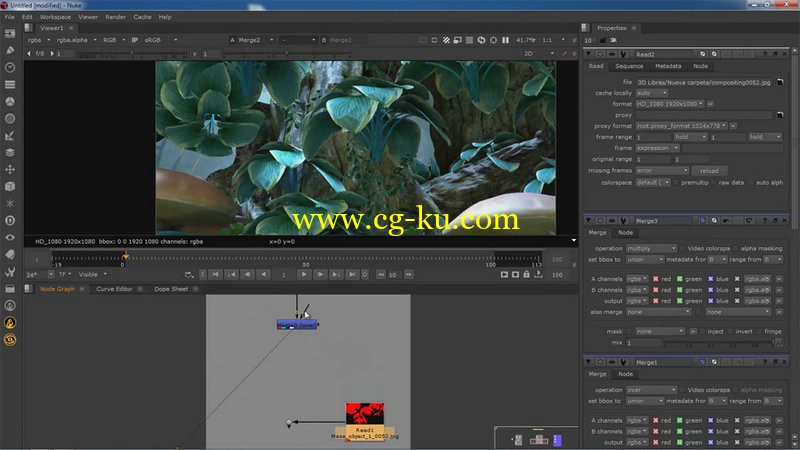
Task: Open the cache locally auto dropdown
Action: (x=652, y=93)
